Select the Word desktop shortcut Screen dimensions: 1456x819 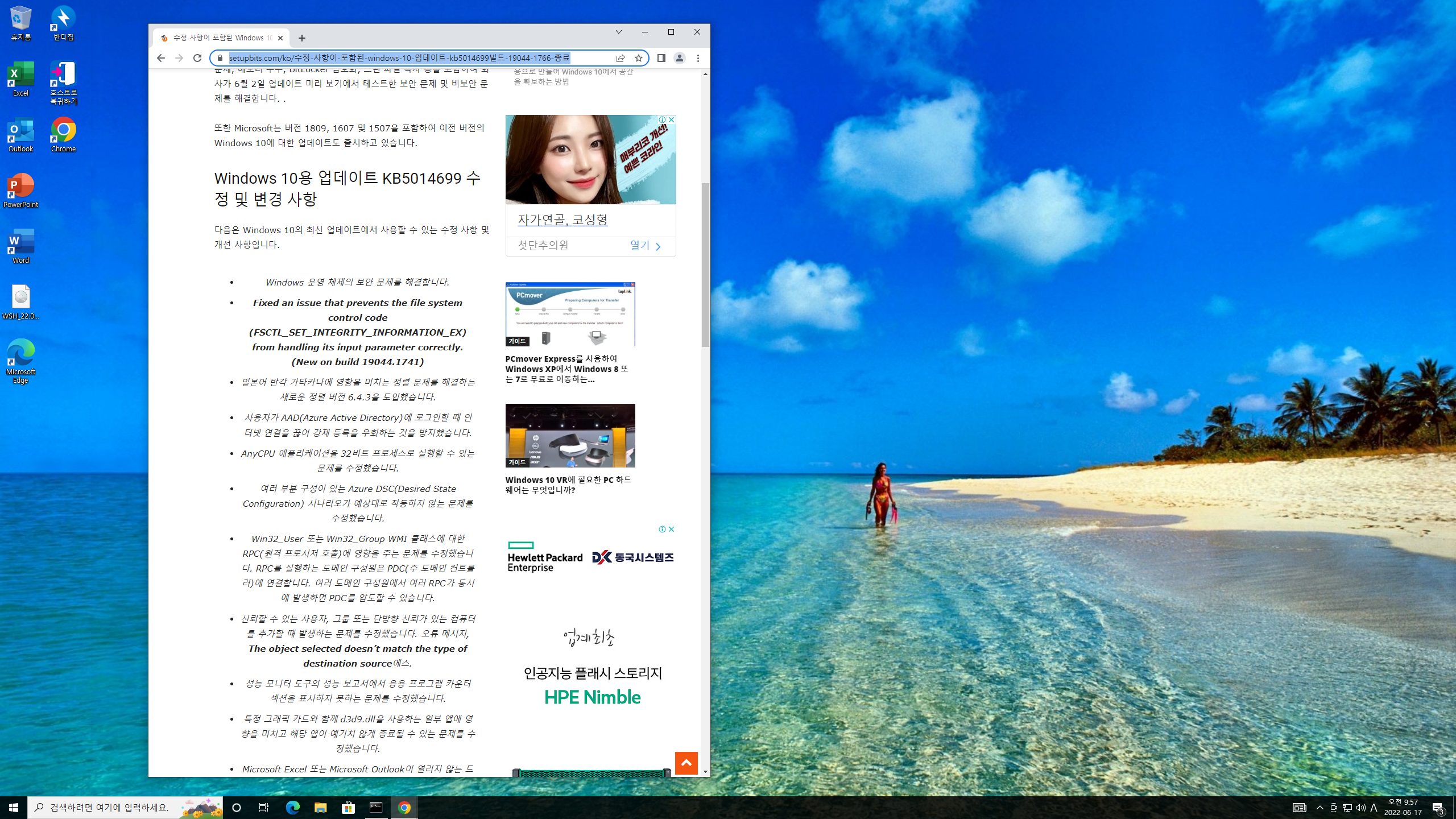(x=21, y=246)
